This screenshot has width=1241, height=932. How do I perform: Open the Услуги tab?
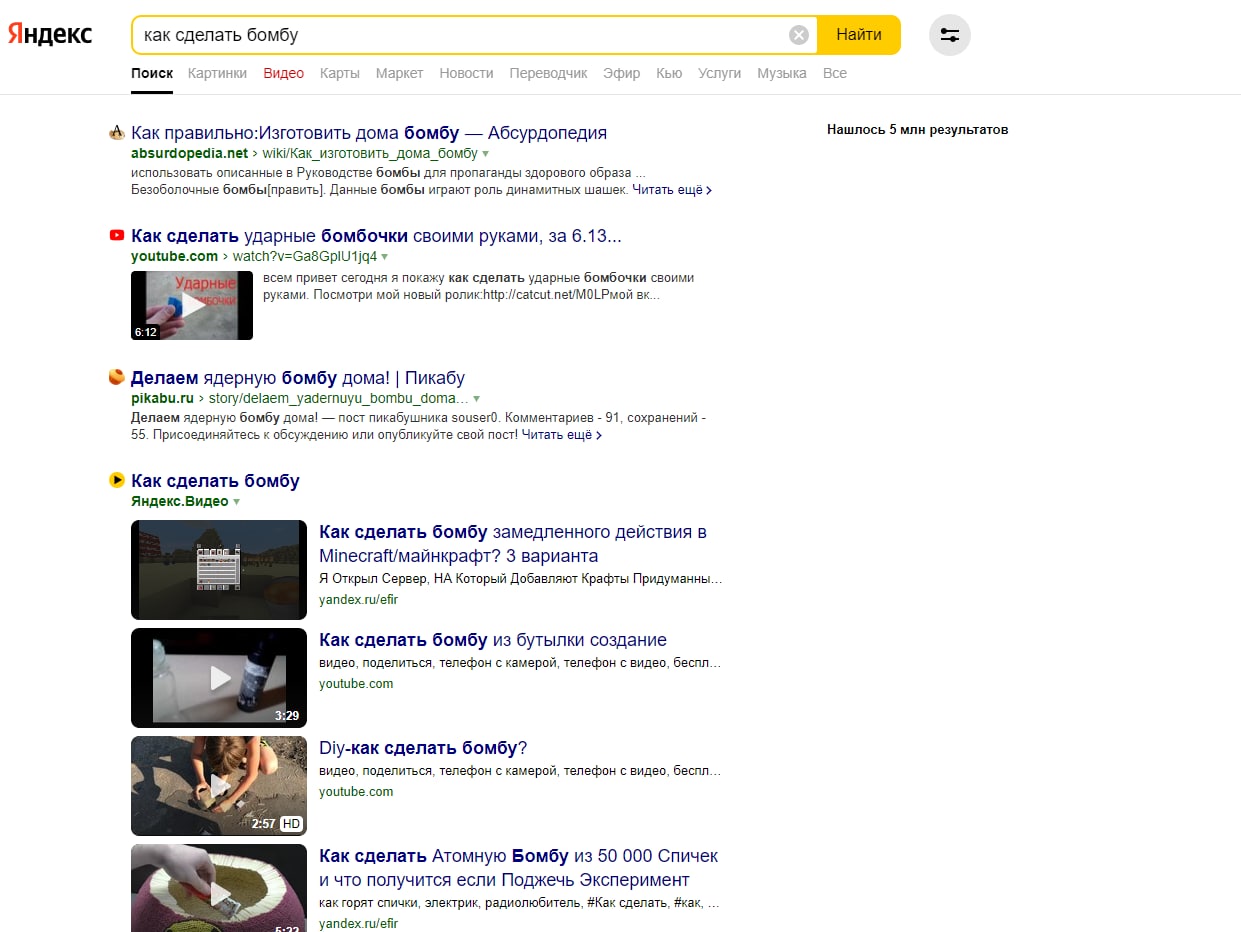pos(720,73)
